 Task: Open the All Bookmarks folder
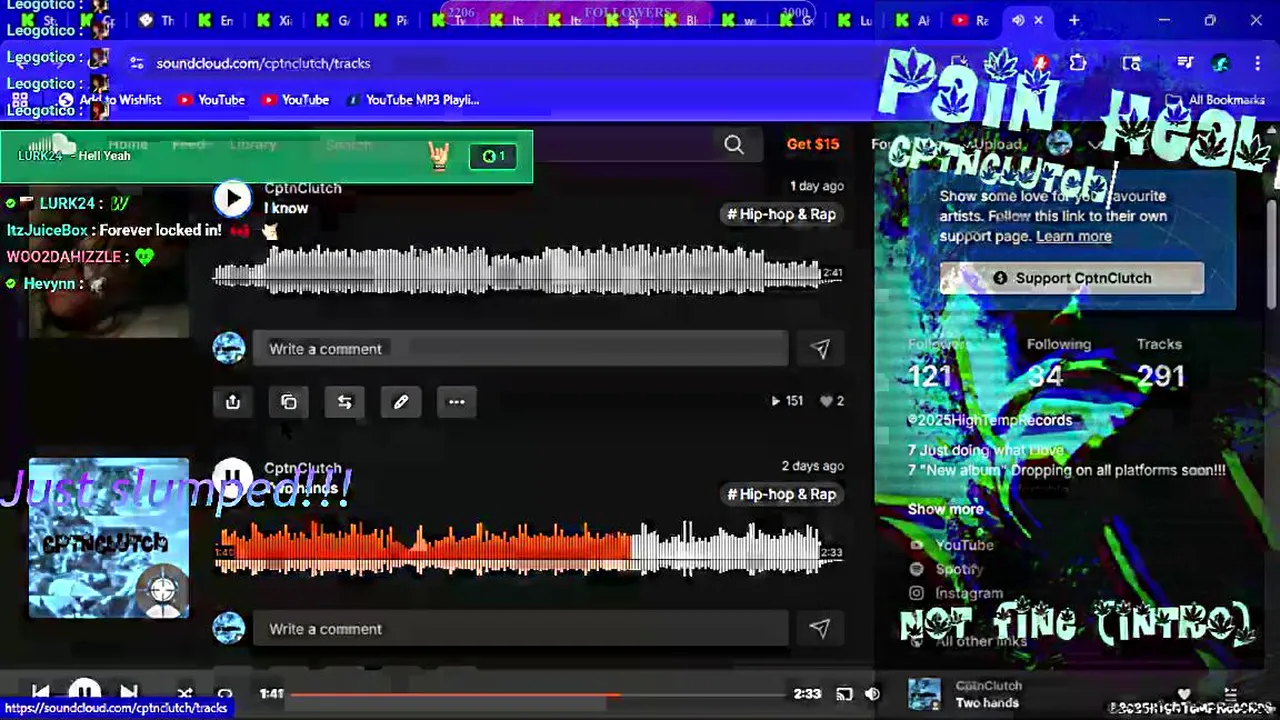tap(1216, 100)
